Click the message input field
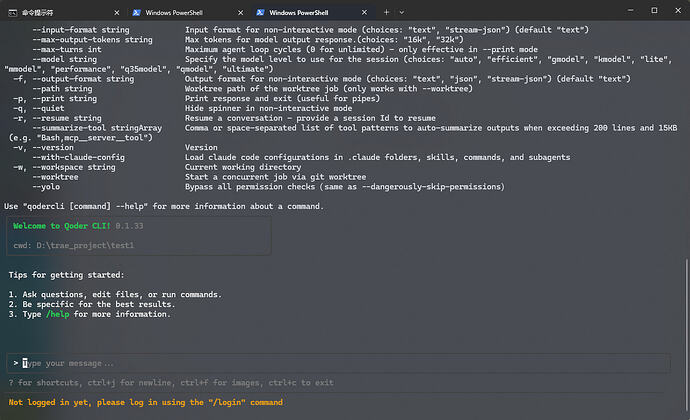The image size is (690, 420). (x=339, y=363)
